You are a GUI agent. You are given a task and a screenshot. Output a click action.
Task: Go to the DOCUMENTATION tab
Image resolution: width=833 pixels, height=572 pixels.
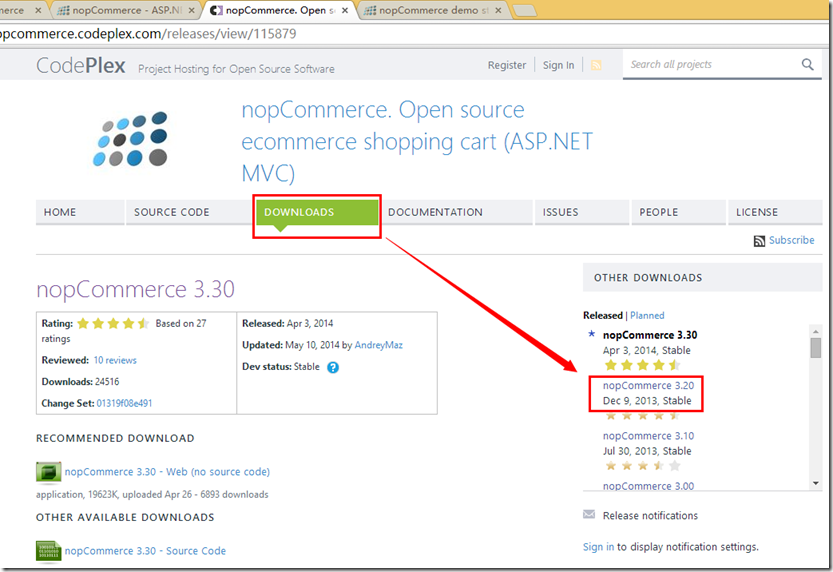click(x=435, y=212)
